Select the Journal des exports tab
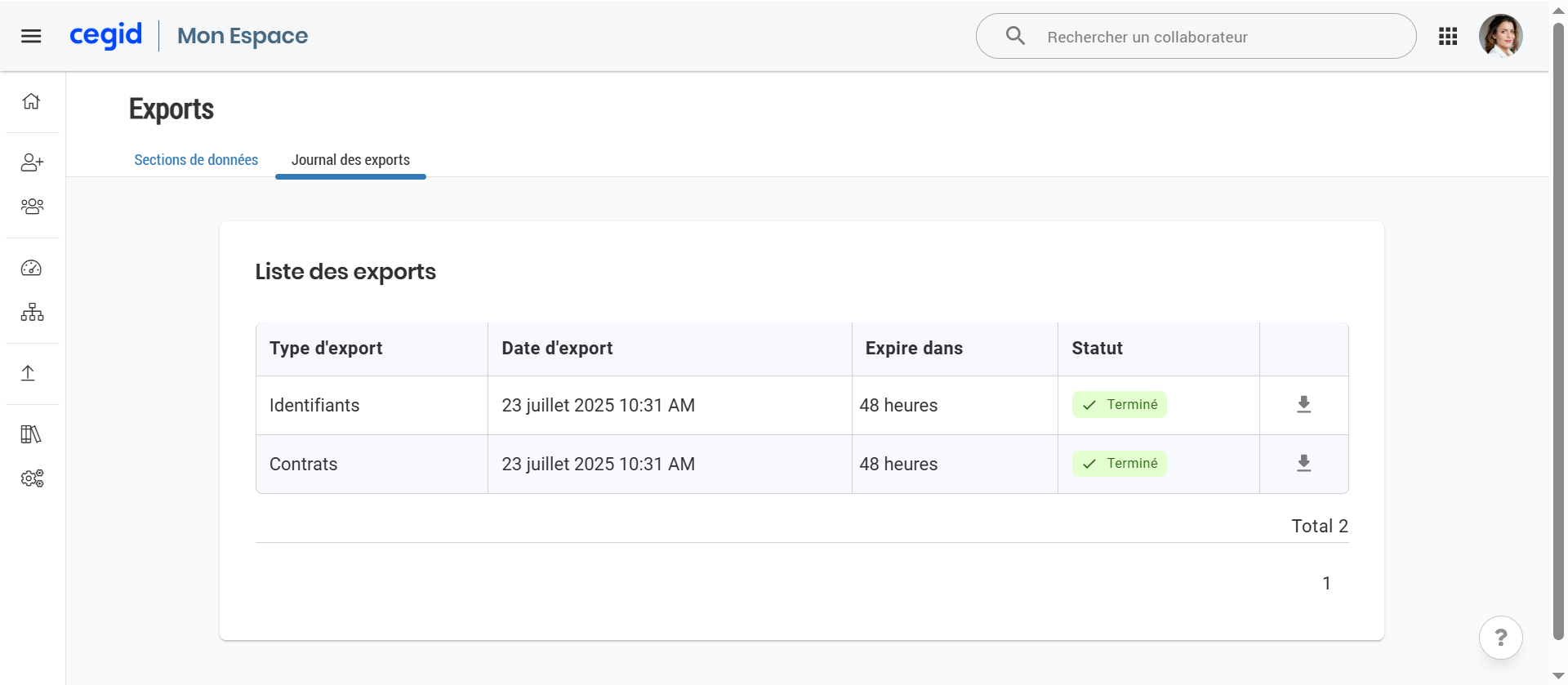 [350, 160]
